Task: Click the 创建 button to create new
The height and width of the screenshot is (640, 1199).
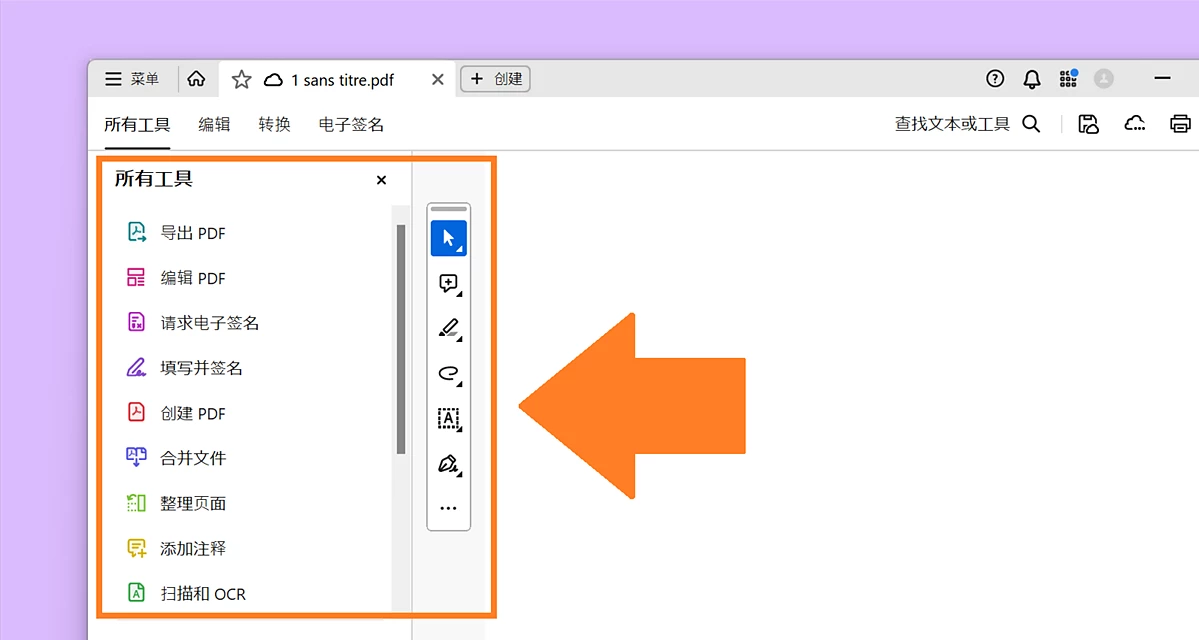Action: (495, 78)
